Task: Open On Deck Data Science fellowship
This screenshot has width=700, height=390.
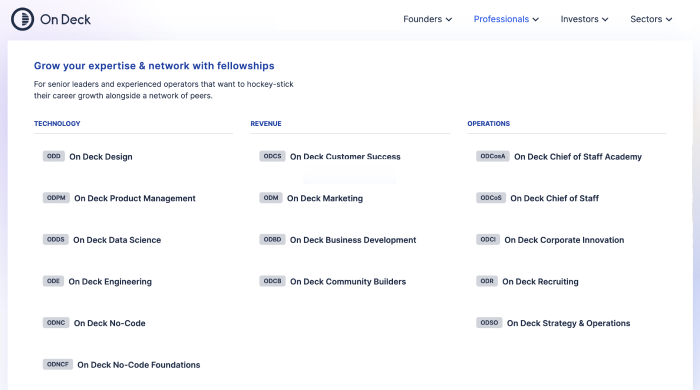Action: [117, 240]
